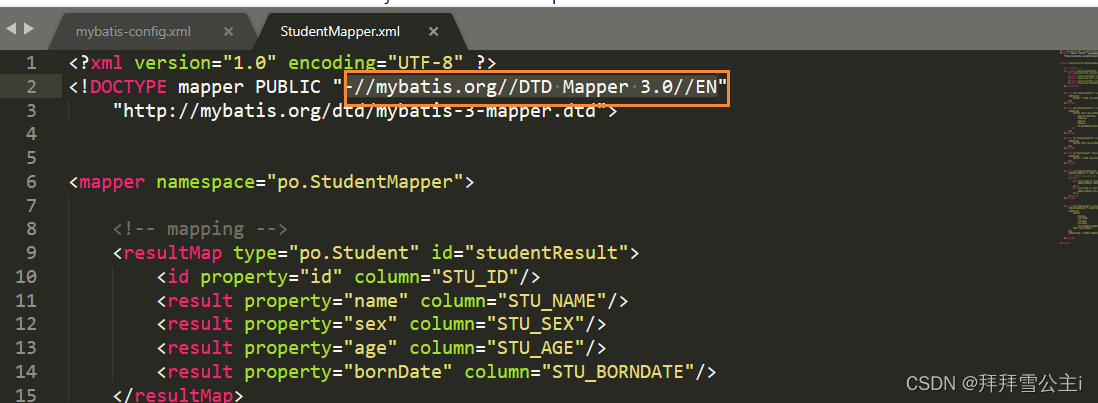
Task: Jump to a position using the minimap
Action: coord(1077,147)
